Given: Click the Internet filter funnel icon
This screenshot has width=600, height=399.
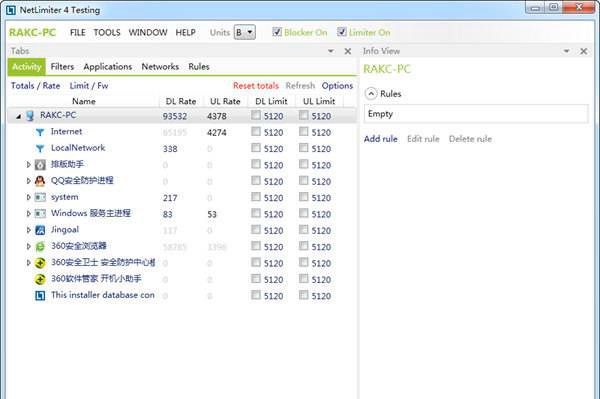Looking at the screenshot, I should [40, 132].
